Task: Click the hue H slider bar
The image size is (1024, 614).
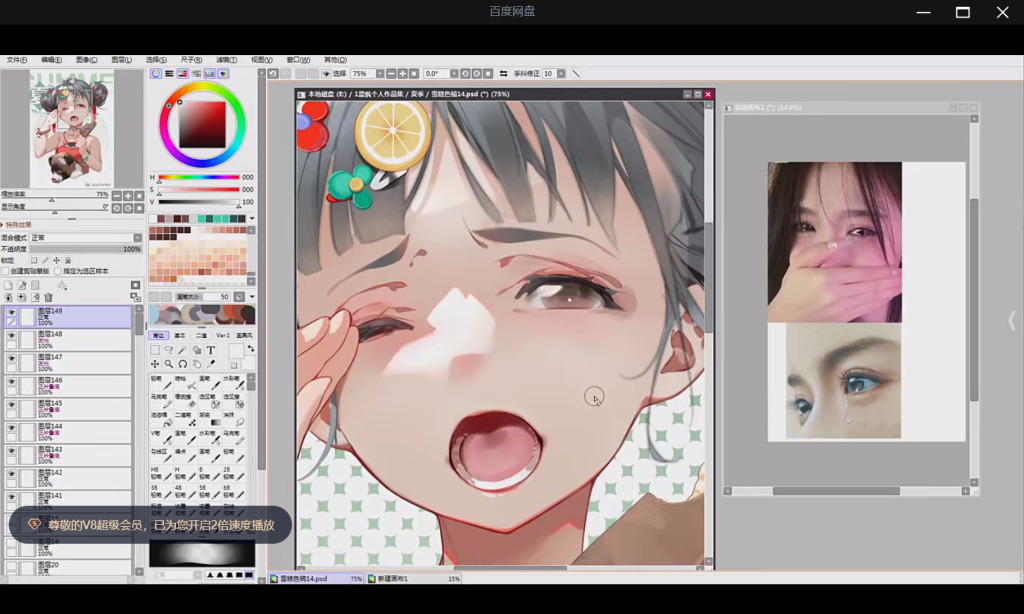Action: click(198, 178)
